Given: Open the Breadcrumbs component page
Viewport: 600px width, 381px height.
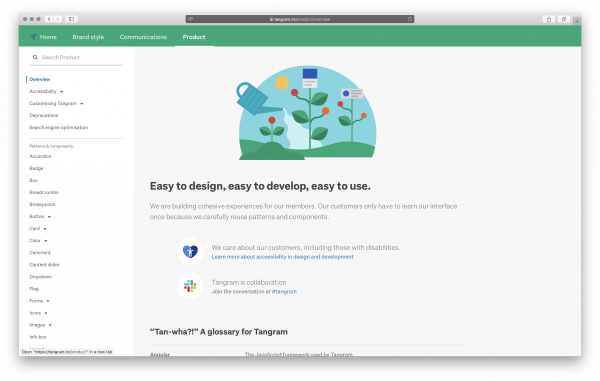Looking at the screenshot, I should [x=44, y=192].
